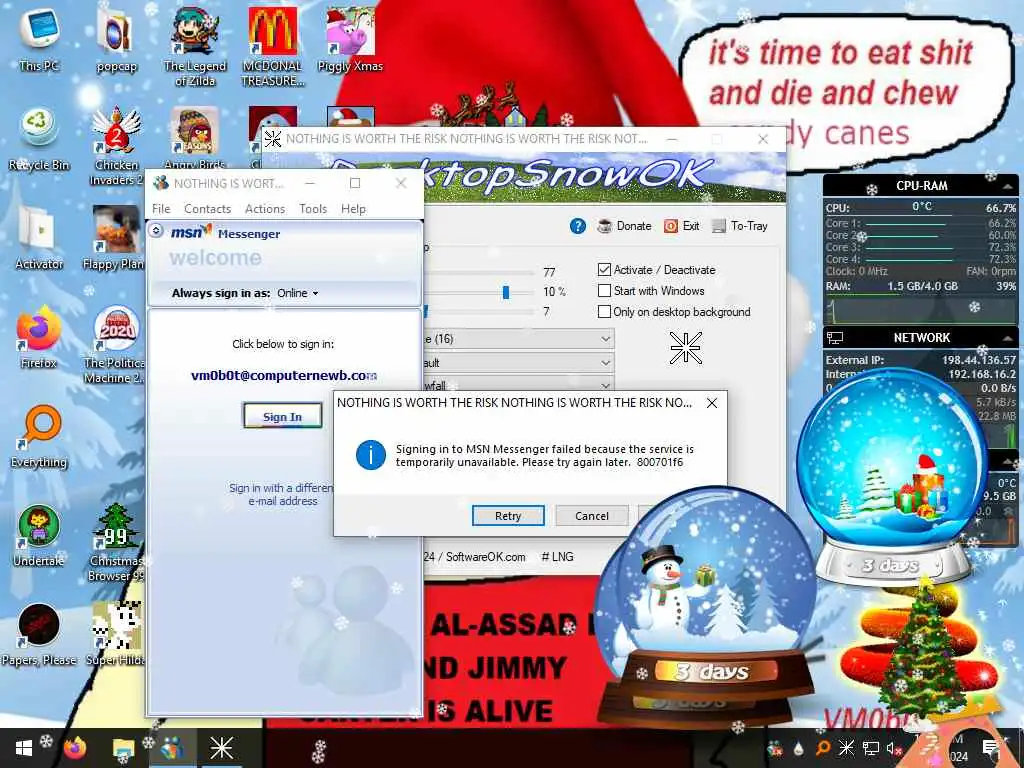The image size is (1024, 768).
Task: Send DesktopSnowOK To-Tray
Action: (x=739, y=226)
